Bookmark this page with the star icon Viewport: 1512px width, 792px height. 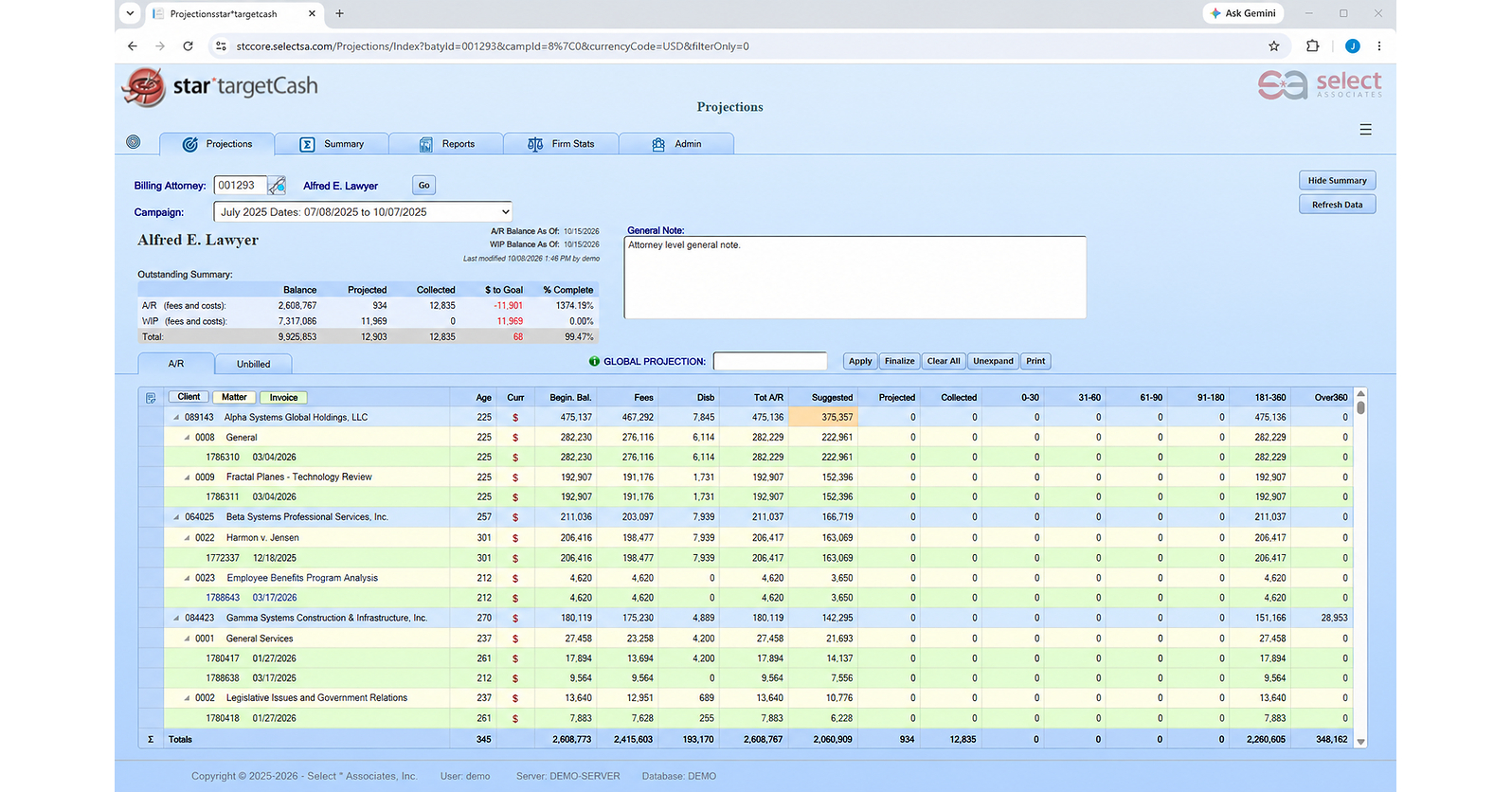pyautogui.click(x=1274, y=45)
